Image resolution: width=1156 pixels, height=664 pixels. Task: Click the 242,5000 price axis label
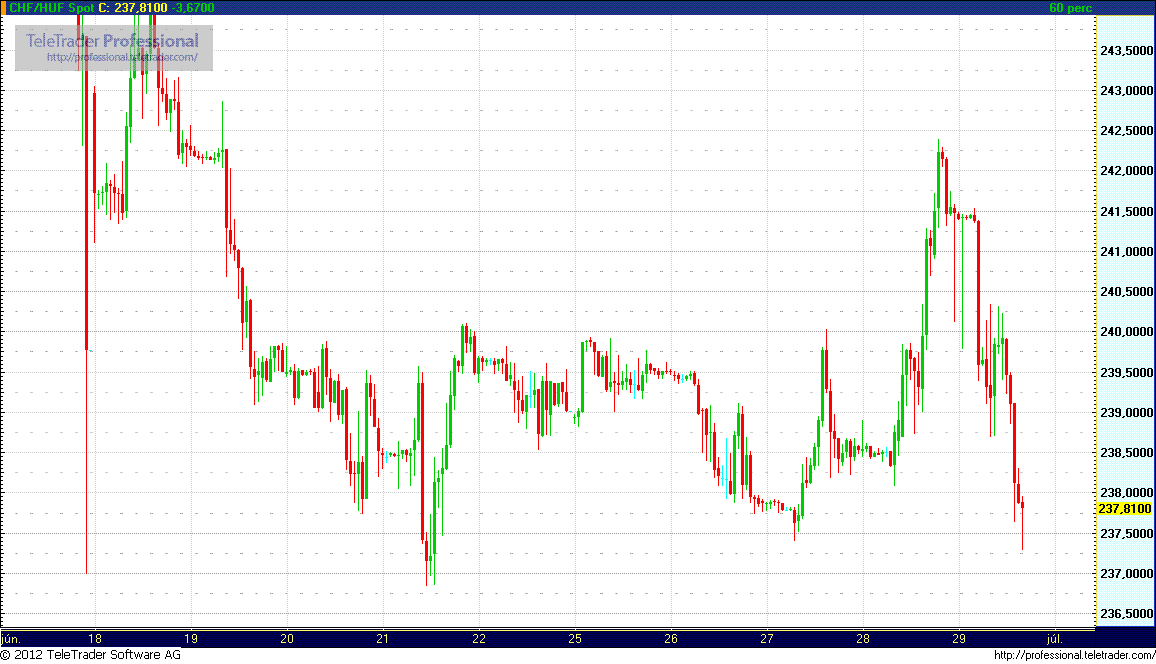[x=1126, y=130]
